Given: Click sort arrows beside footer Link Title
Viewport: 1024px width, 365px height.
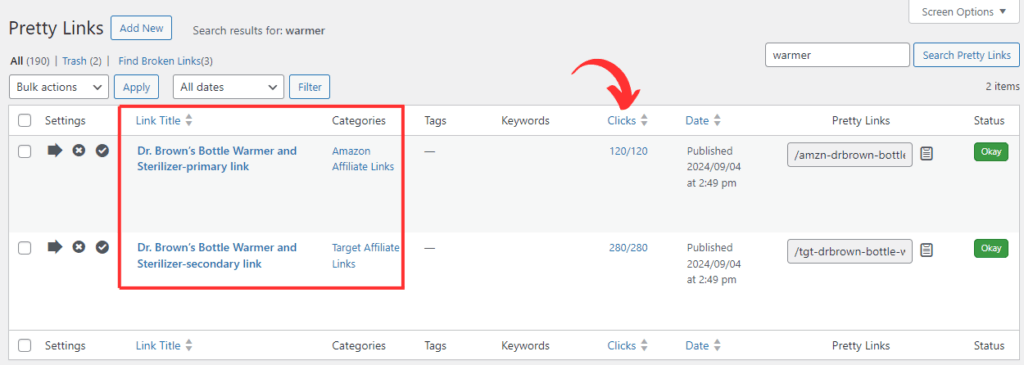Looking at the screenshot, I should click(x=189, y=345).
